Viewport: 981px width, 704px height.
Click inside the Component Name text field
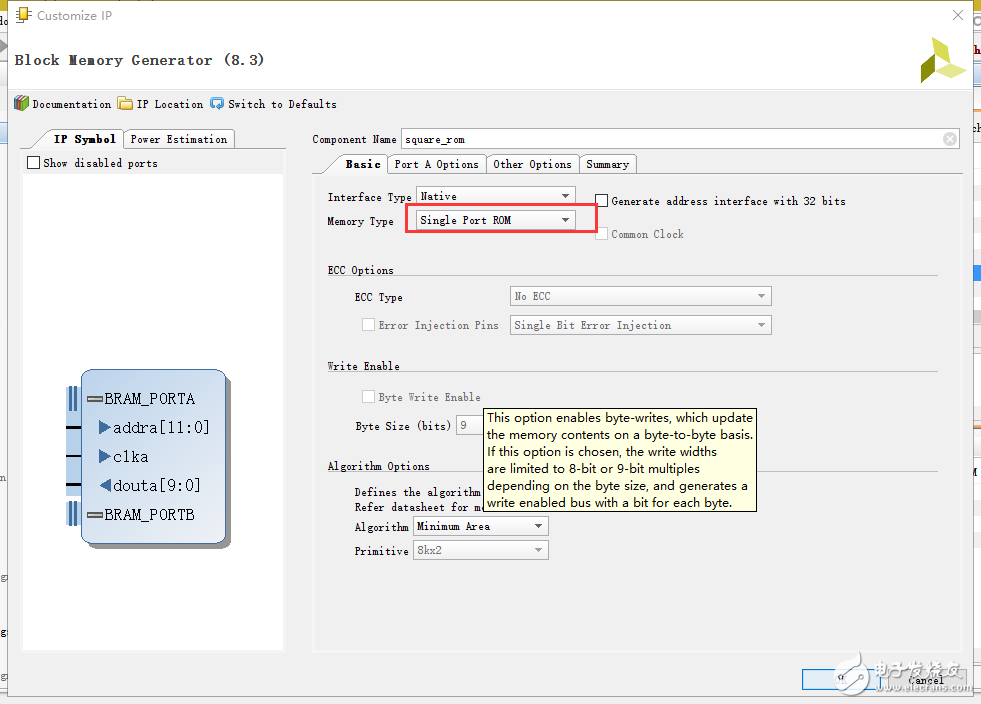pos(670,139)
